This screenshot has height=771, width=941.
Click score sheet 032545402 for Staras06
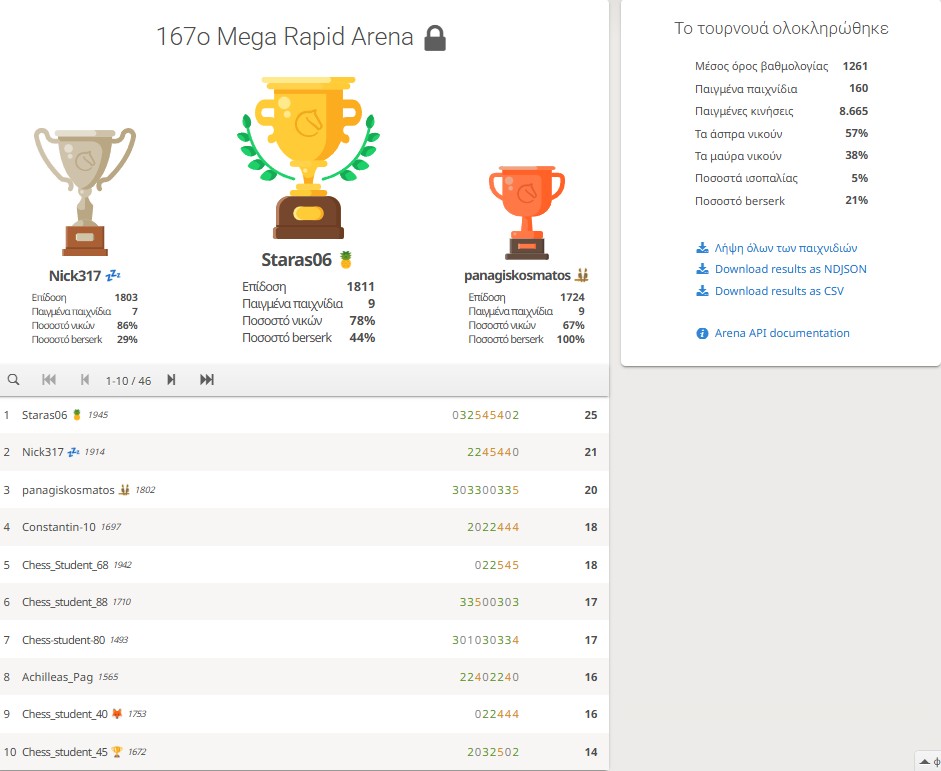[x=486, y=415]
